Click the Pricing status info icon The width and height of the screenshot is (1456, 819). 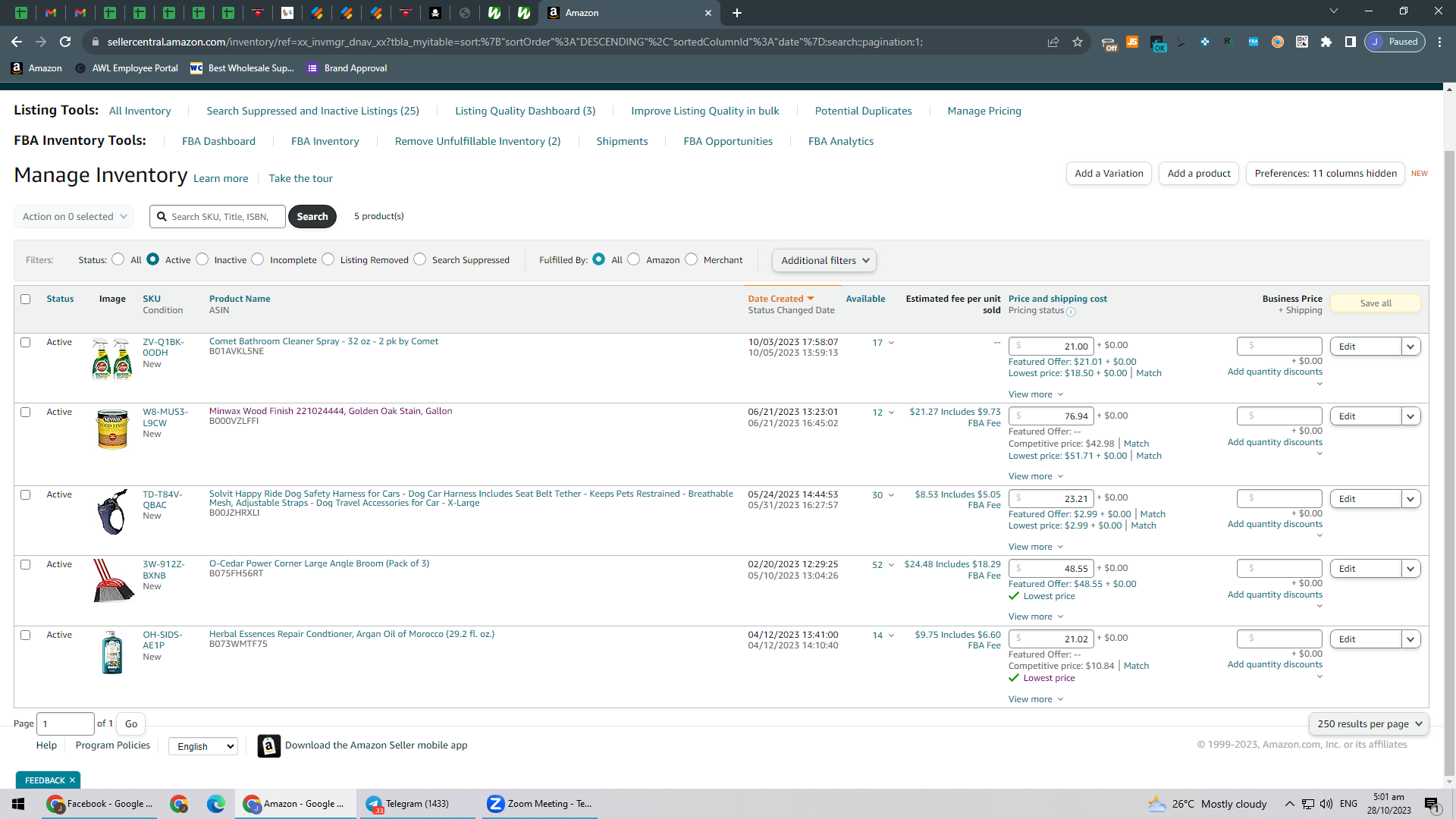1071,312
